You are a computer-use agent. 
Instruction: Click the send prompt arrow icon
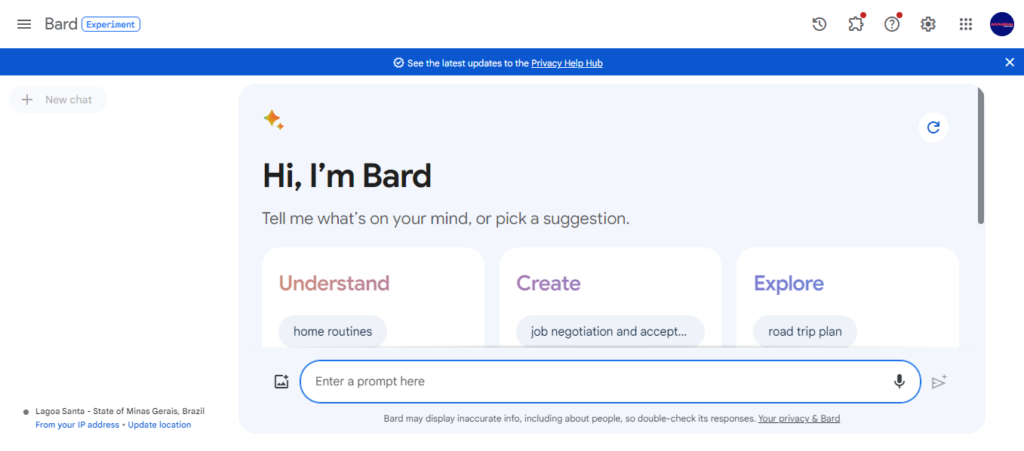(x=939, y=382)
